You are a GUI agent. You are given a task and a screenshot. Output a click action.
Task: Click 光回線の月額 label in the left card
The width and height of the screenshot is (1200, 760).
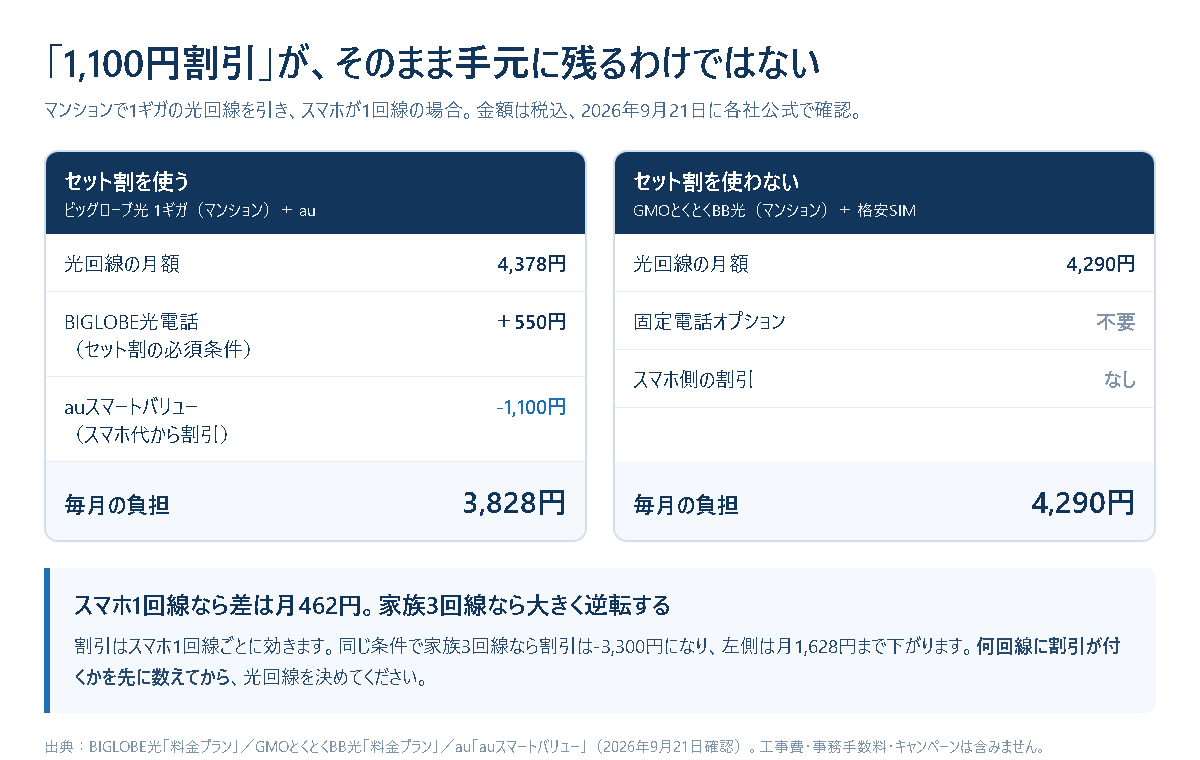(122, 264)
